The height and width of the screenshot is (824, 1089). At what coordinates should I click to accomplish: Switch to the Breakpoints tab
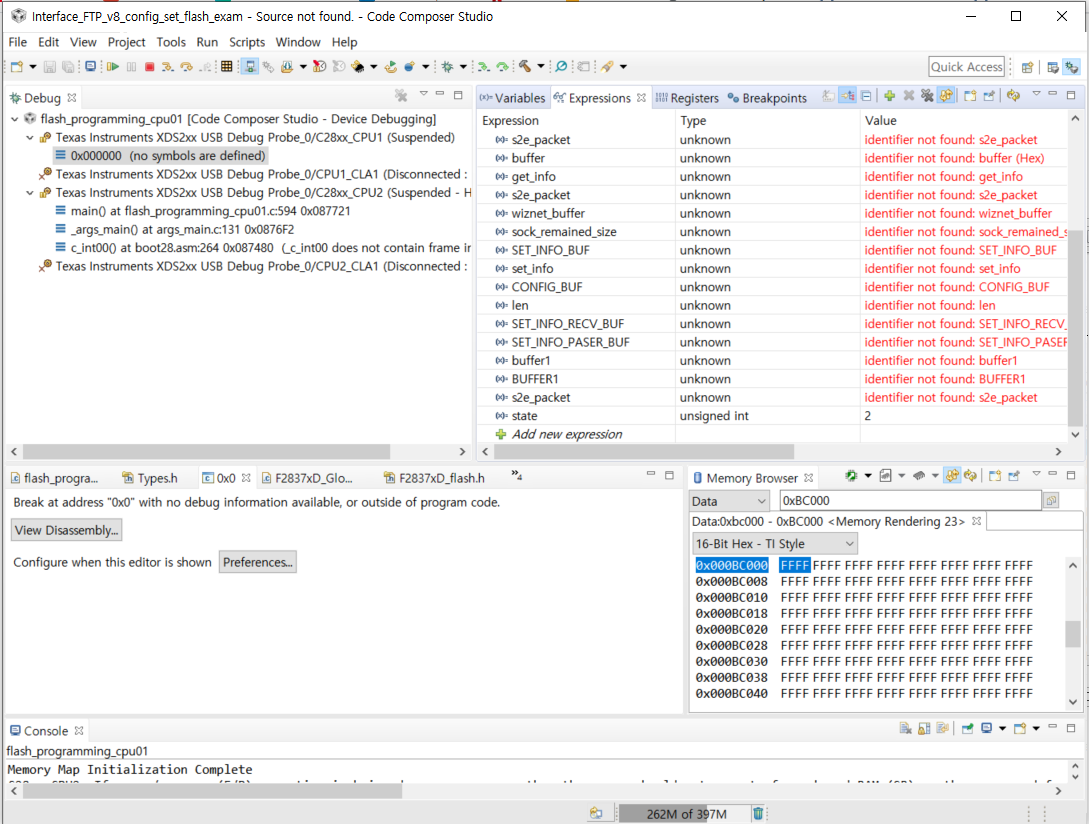(767, 98)
